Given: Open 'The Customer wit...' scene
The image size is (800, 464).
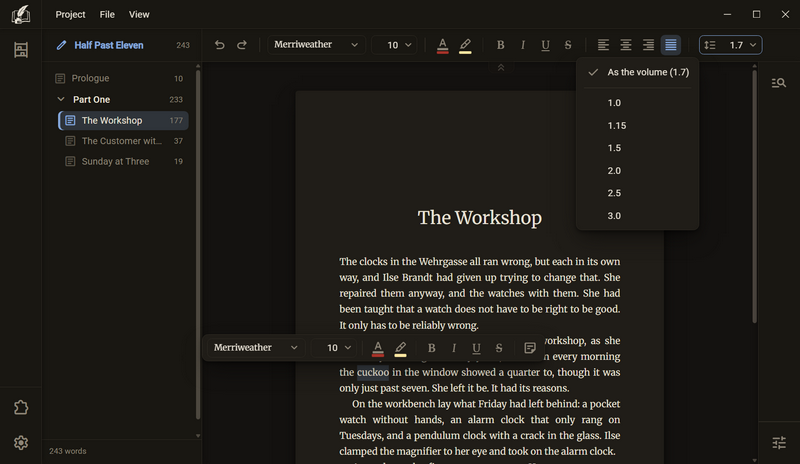Looking at the screenshot, I should (123, 141).
